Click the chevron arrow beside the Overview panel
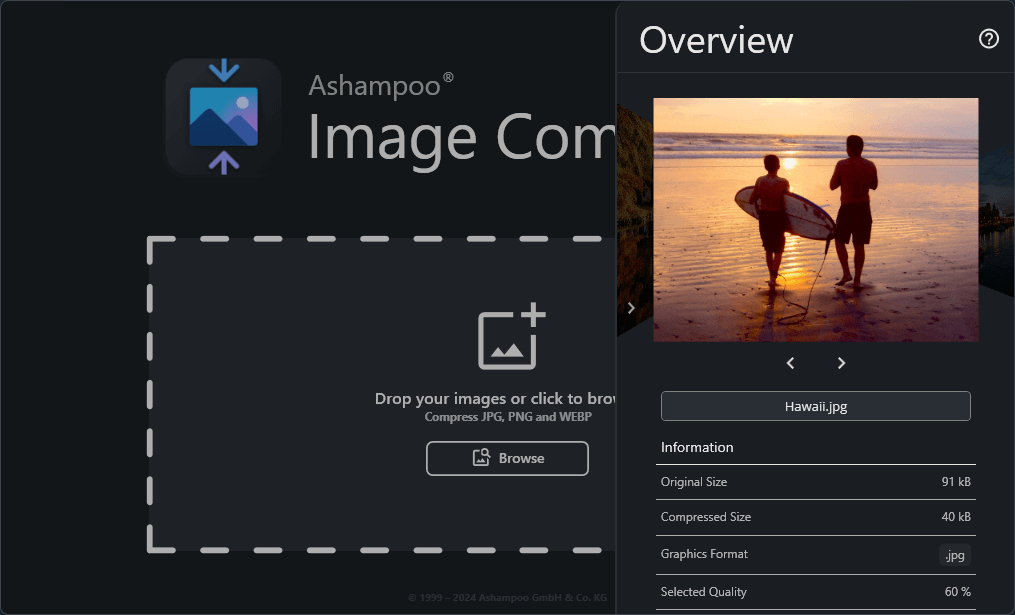This screenshot has height=615, width=1015. click(x=631, y=308)
